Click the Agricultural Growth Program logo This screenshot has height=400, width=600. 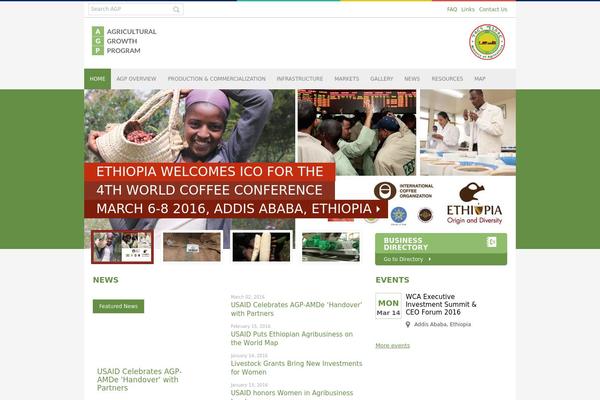124,41
